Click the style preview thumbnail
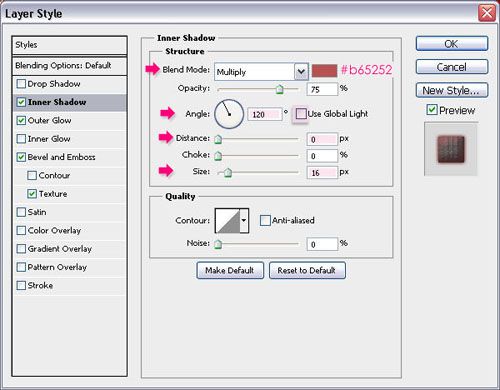Screen dimensions: 500x390 coord(451,149)
